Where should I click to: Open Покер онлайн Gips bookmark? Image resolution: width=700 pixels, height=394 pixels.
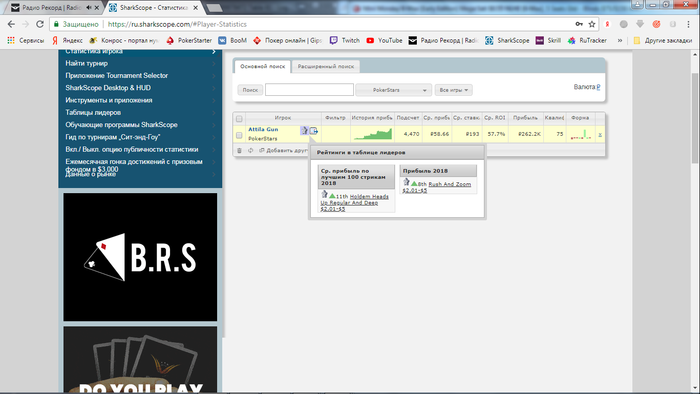288,41
